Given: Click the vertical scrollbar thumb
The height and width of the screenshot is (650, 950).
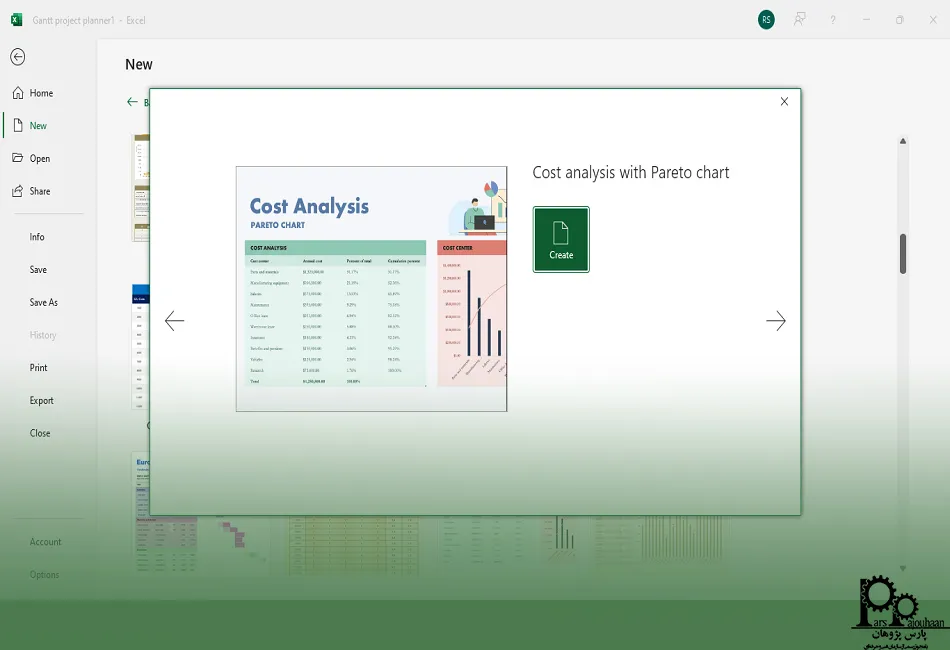Looking at the screenshot, I should pyautogui.click(x=903, y=254).
